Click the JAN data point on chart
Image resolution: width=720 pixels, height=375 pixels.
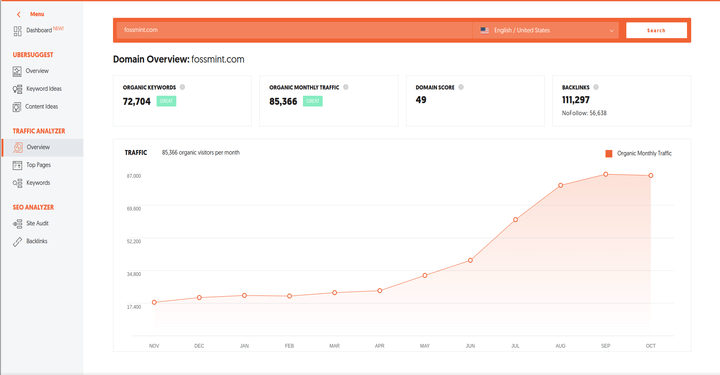(x=244, y=296)
